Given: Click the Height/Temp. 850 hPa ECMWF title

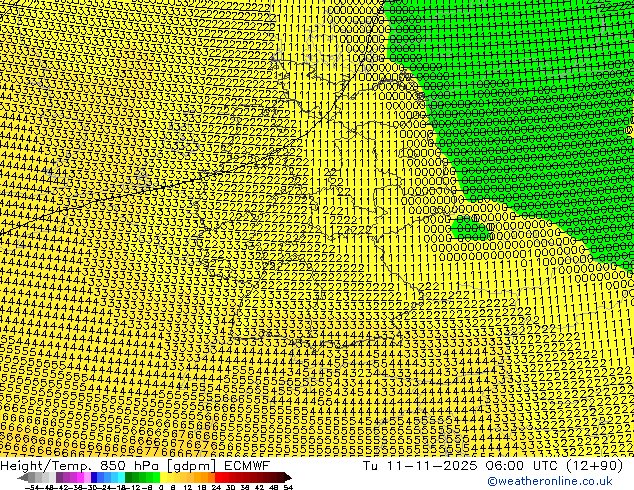Looking at the screenshot, I should click(135, 466).
